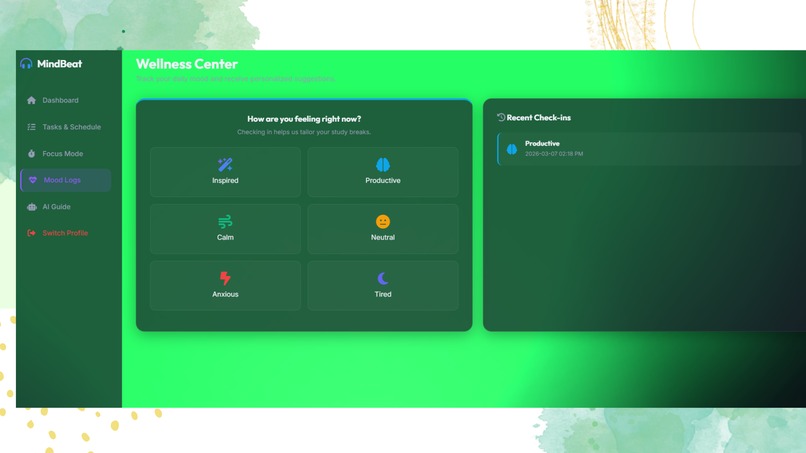This screenshot has width=806, height=453.
Task: Click the MindBeat headphones logo icon
Action: pos(26,64)
